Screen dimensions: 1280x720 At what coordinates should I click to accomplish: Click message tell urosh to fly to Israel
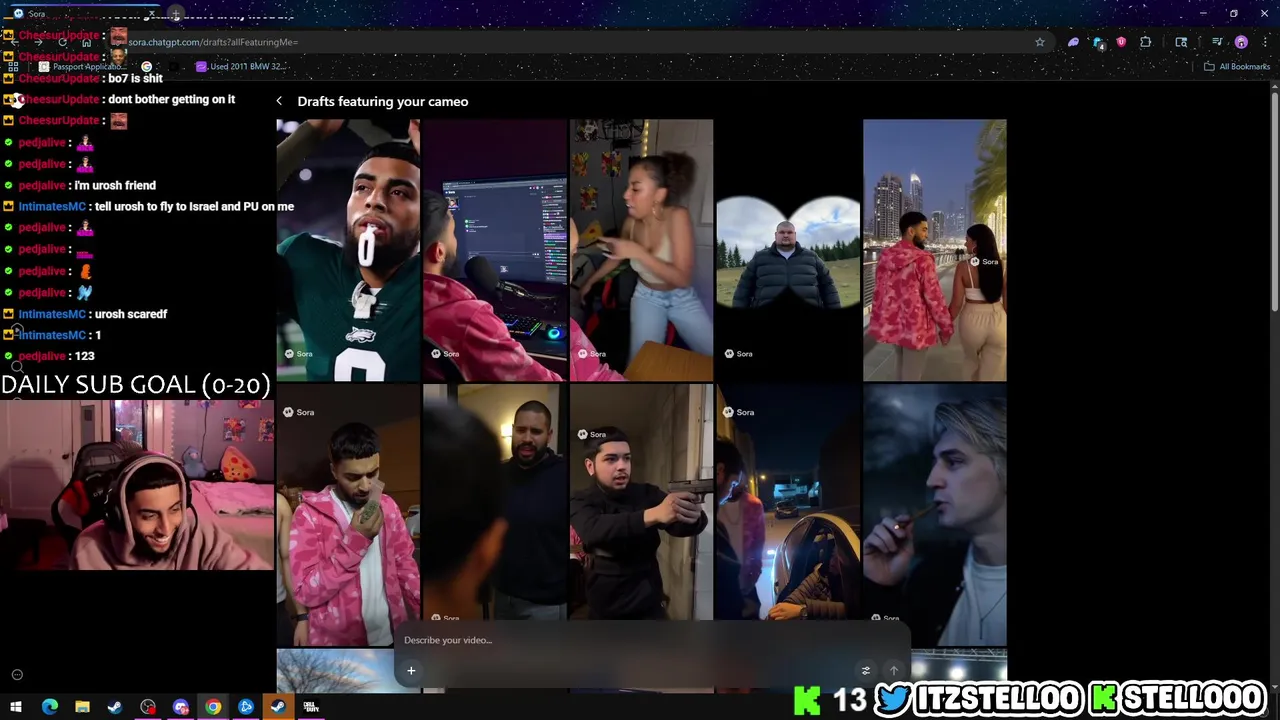[x=194, y=206]
